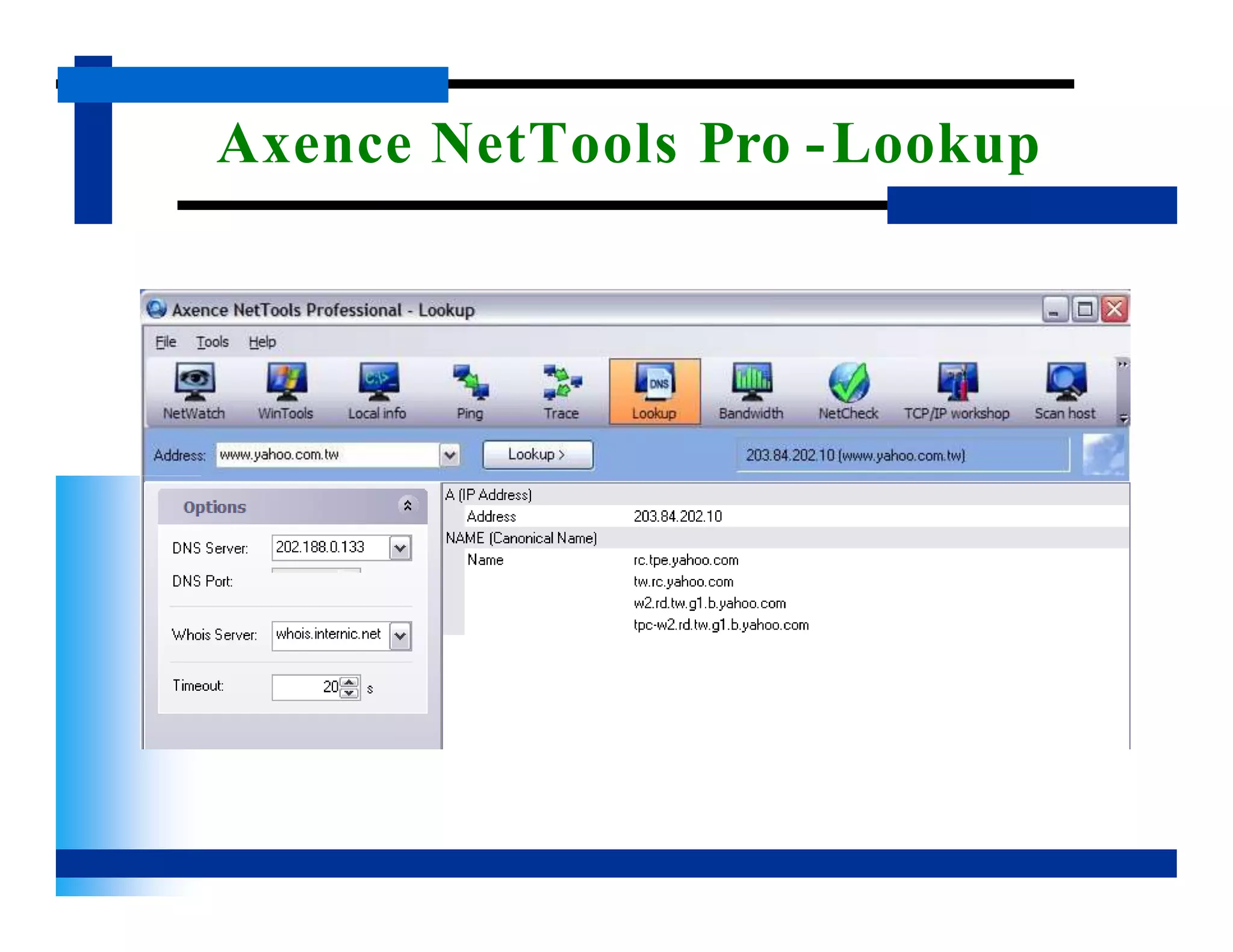
Task: Expand the Whois Server dropdown arrow
Action: 400,636
